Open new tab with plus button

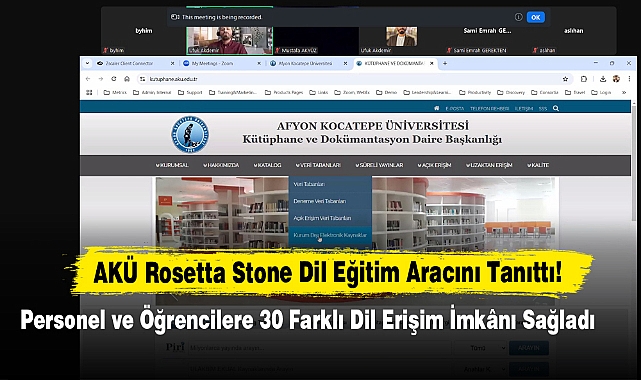click(445, 63)
